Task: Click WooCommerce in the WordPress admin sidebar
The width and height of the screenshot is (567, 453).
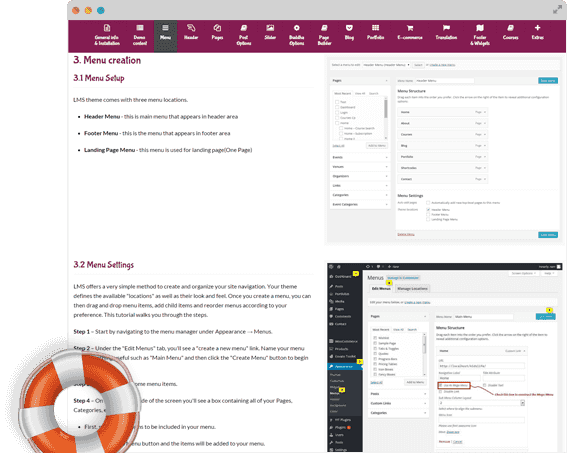Action: coord(344,341)
